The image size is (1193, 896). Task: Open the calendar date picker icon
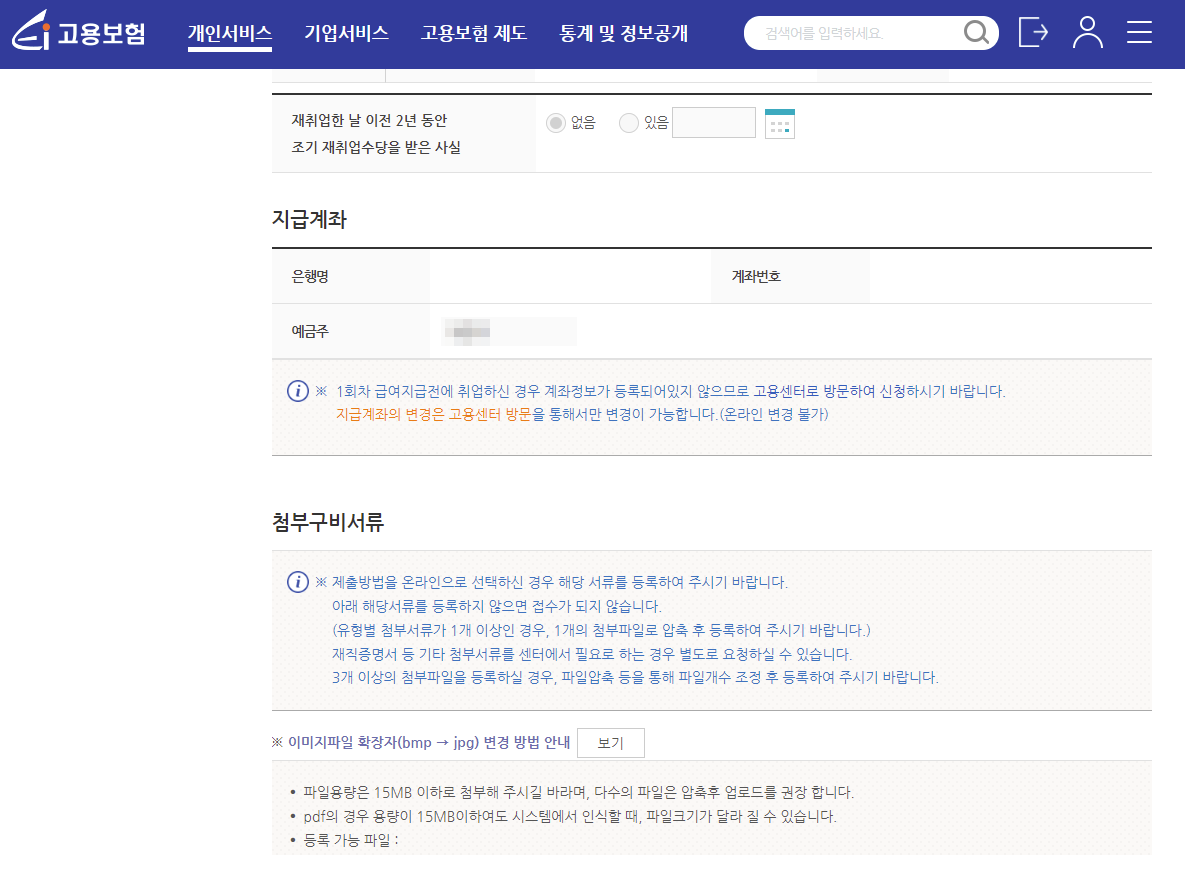pyautogui.click(x=778, y=123)
